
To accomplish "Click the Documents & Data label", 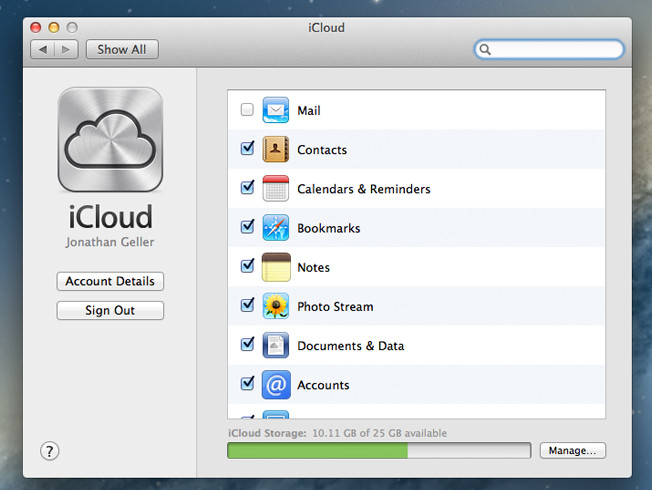I will pyautogui.click(x=351, y=346).
